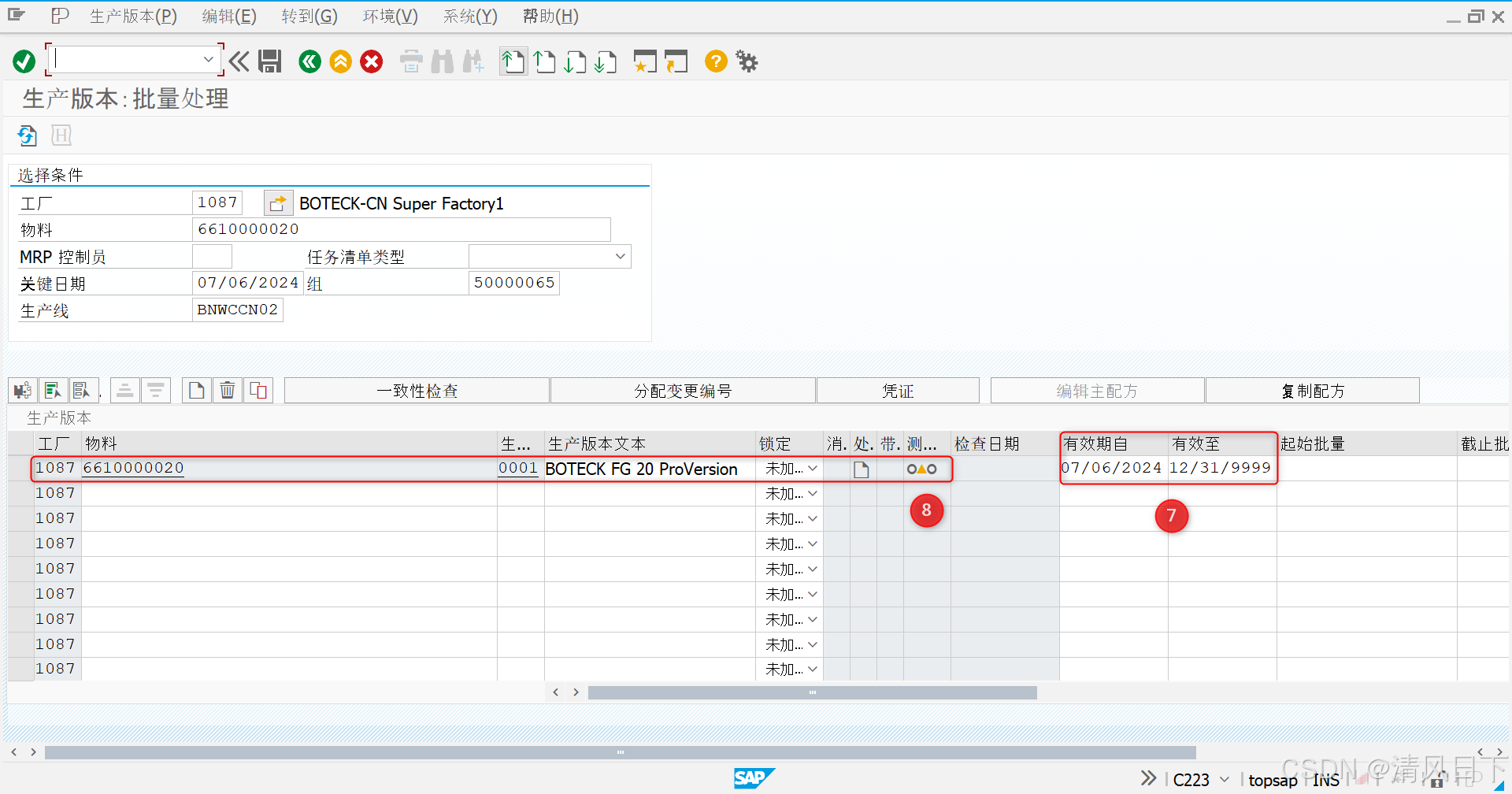Image resolution: width=1512 pixels, height=794 pixels.
Task: Click the 一致性检查 button
Action: pos(417,391)
